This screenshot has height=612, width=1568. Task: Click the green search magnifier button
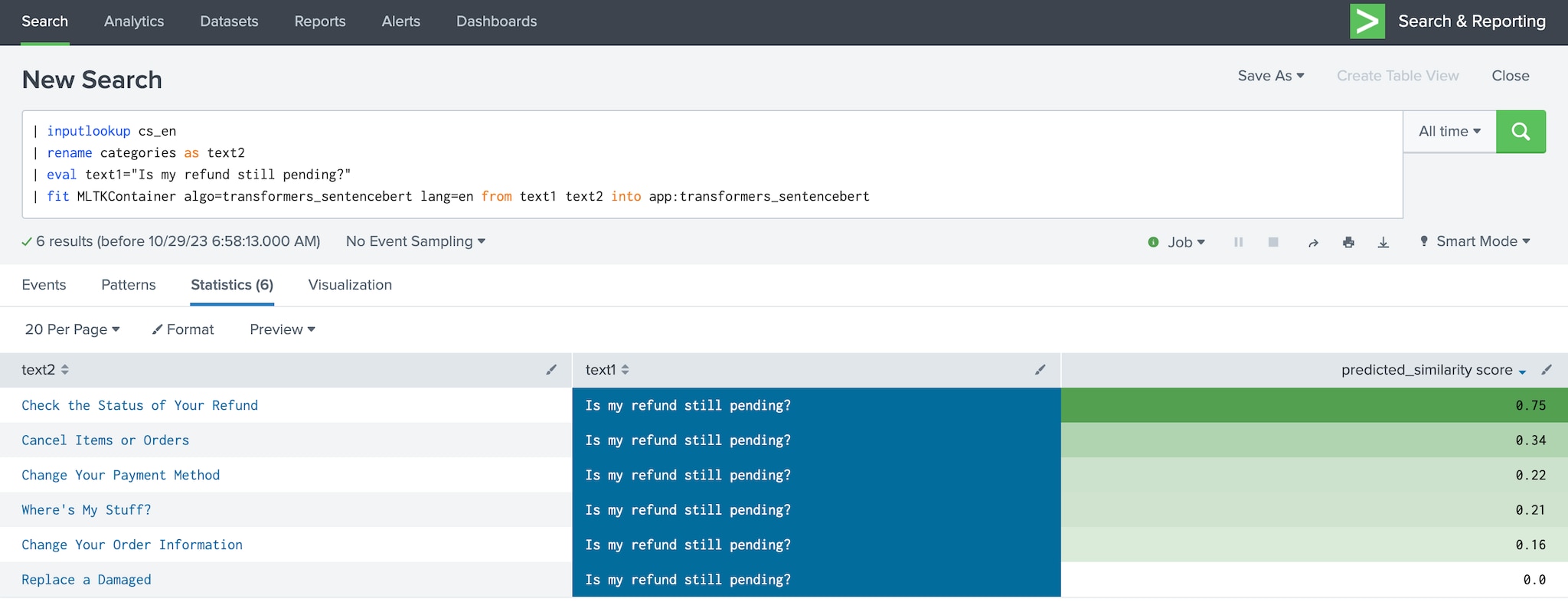pyautogui.click(x=1521, y=132)
